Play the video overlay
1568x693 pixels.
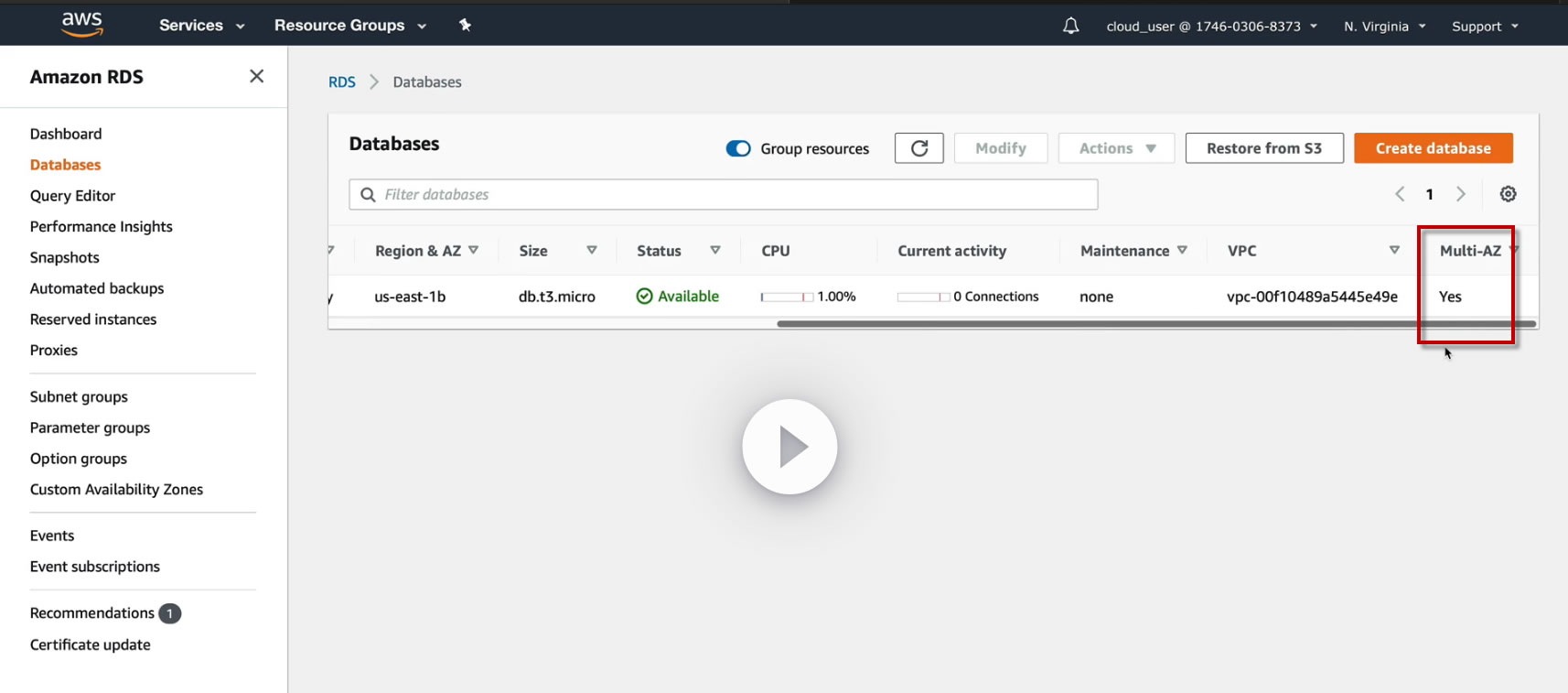(789, 447)
